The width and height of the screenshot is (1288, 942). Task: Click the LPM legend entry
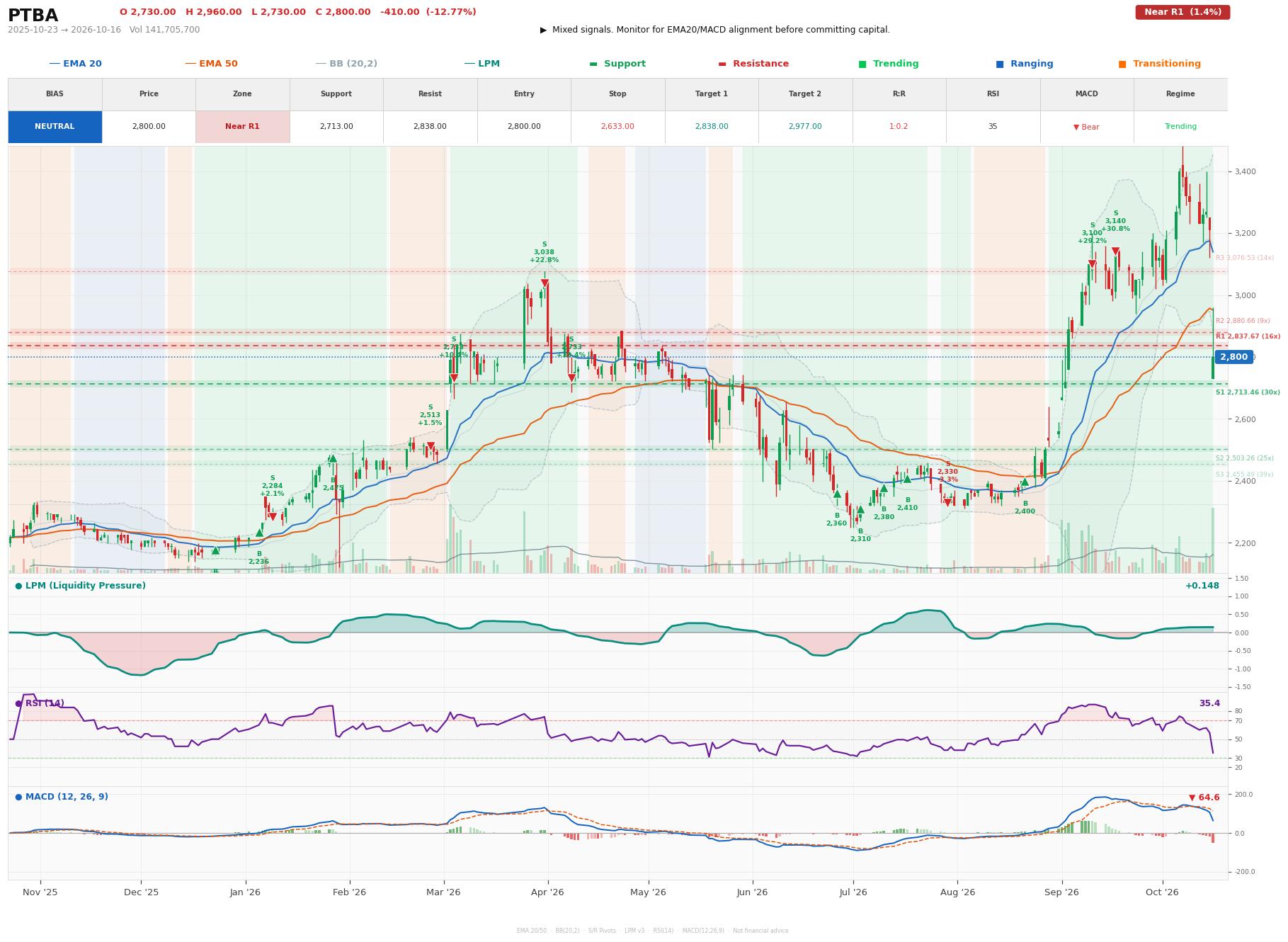click(x=481, y=64)
